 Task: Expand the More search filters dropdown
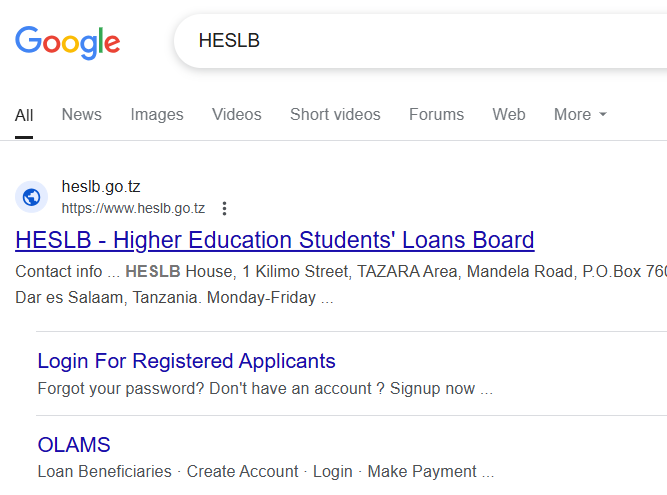pos(580,114)
